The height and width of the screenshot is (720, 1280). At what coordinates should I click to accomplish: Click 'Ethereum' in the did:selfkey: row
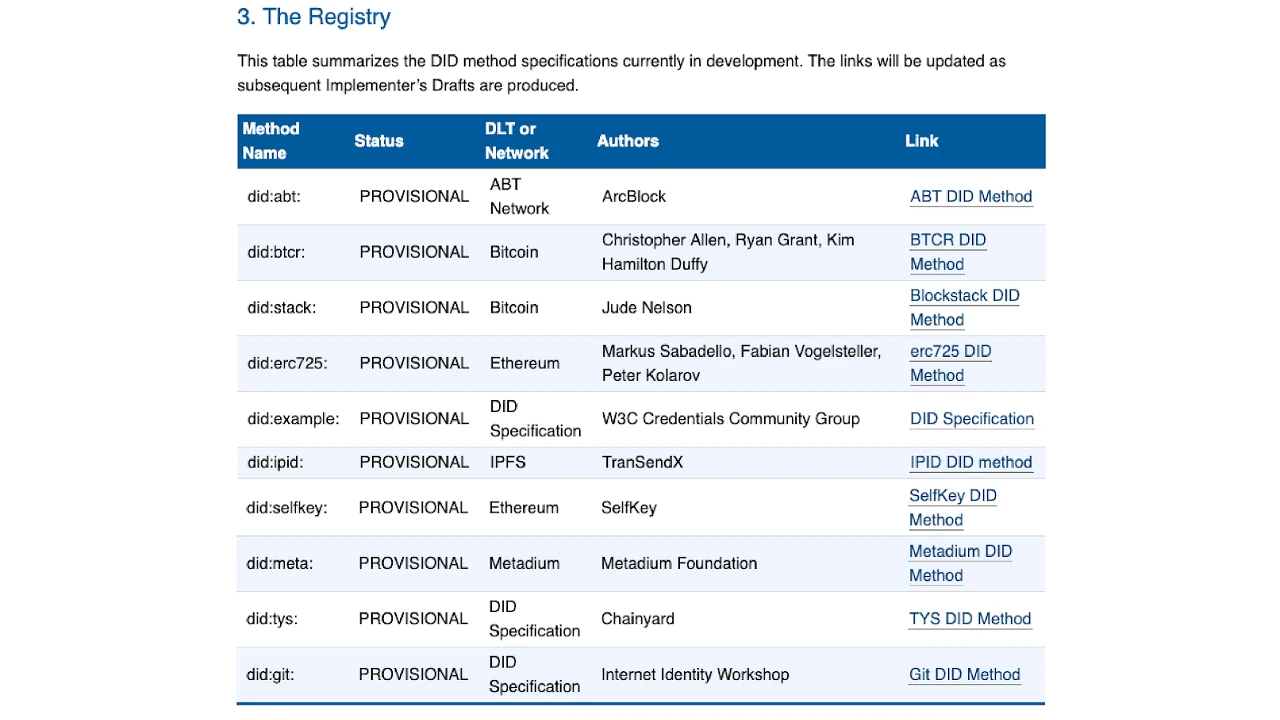(x=524, y=508)
